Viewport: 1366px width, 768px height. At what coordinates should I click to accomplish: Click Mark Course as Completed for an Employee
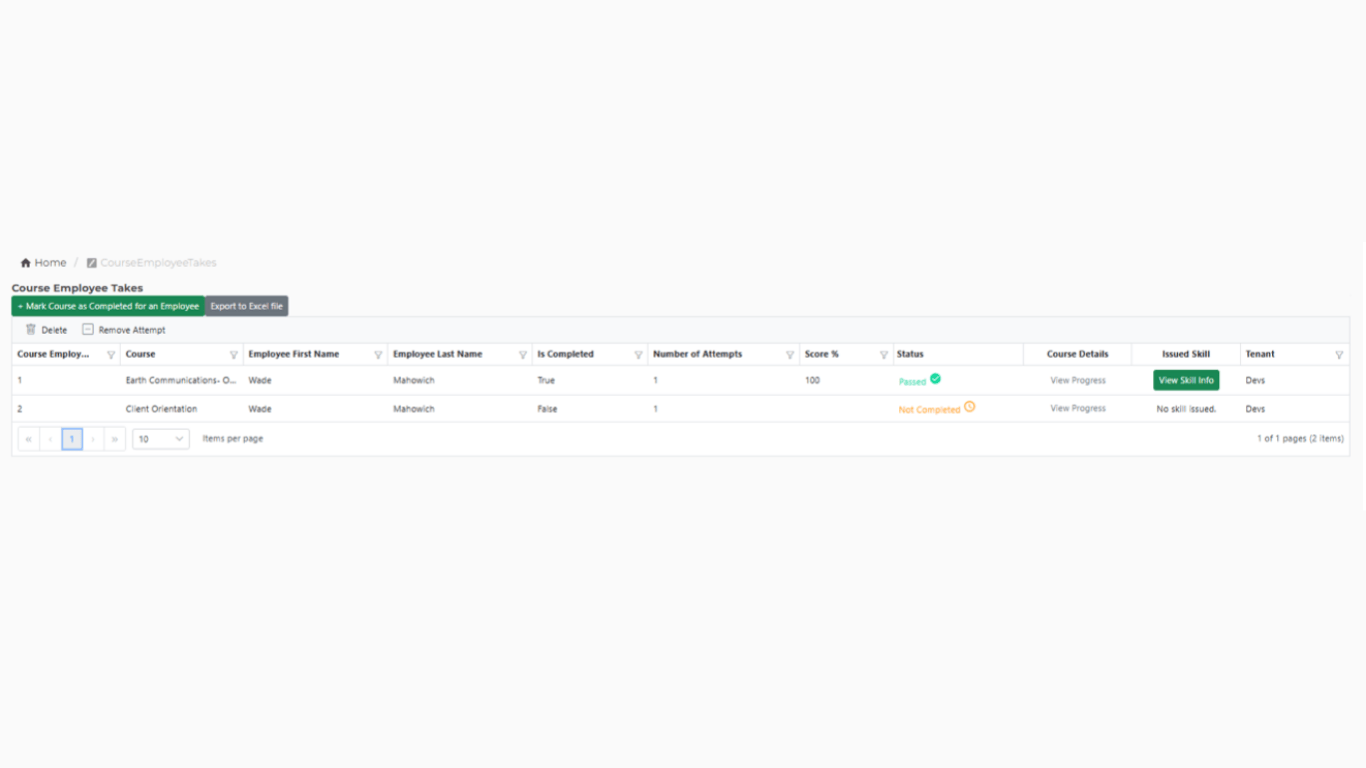(107, 306)
